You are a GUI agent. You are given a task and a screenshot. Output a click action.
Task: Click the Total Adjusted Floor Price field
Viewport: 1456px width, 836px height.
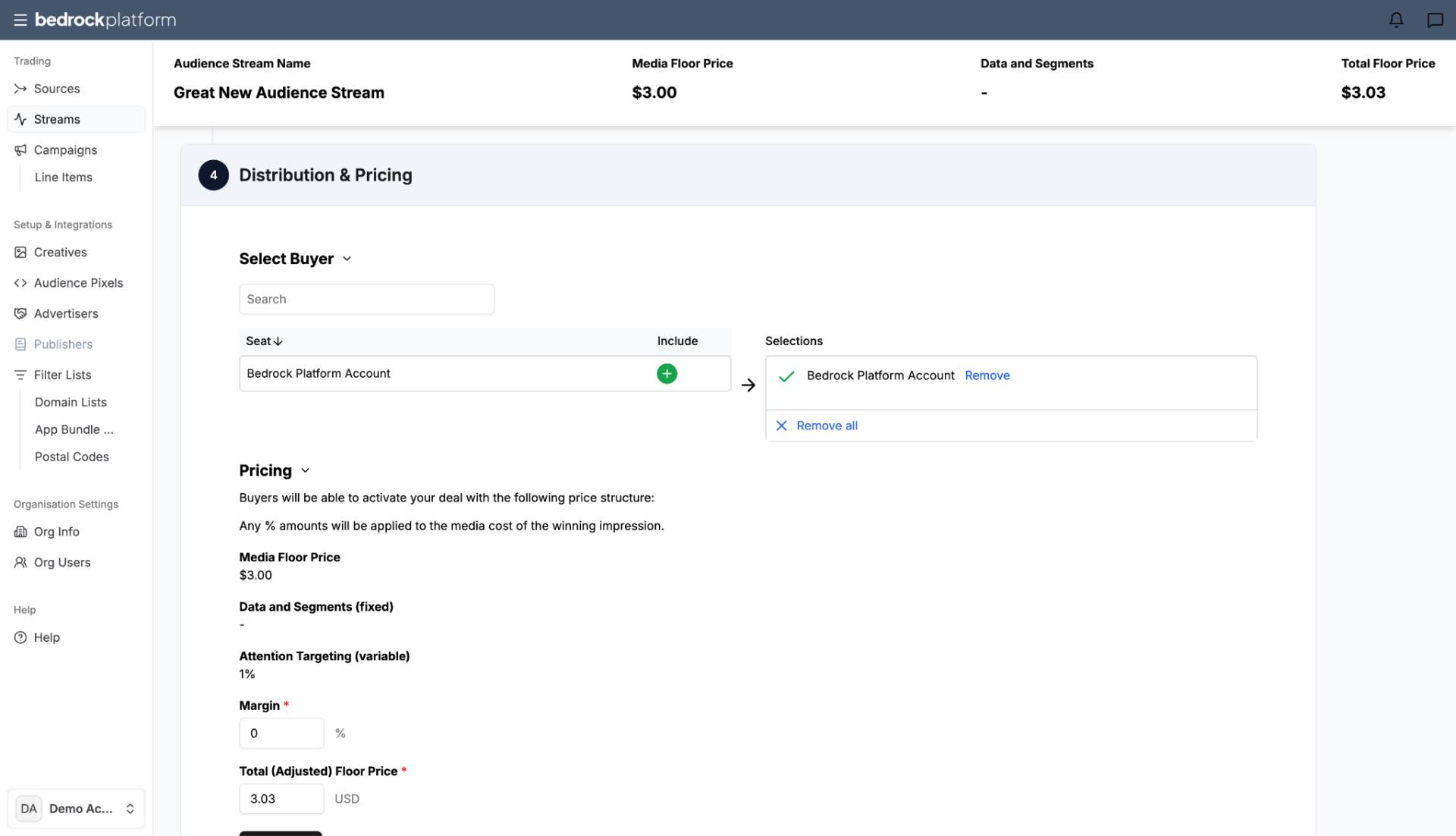(x=281, y=798)
